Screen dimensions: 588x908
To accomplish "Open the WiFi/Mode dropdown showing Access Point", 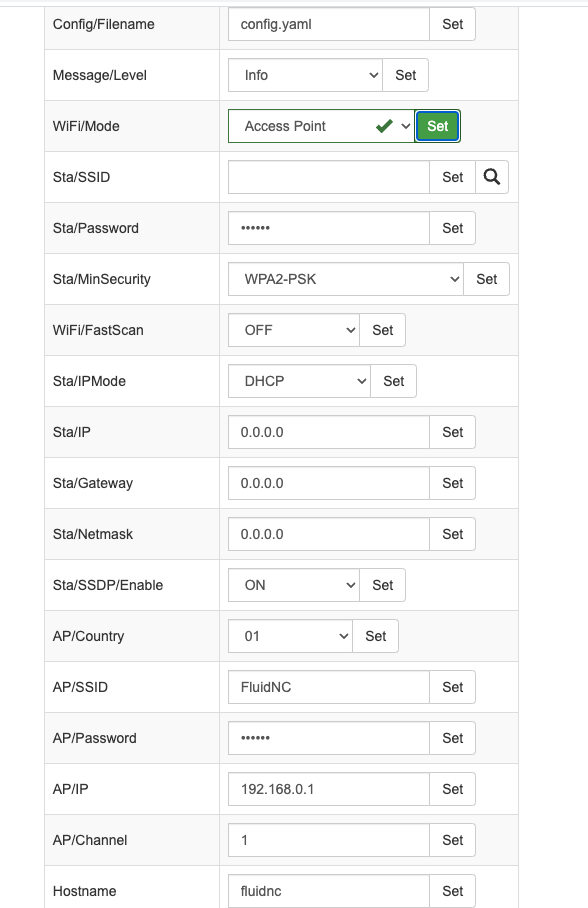I will click(x=322, y=126).
